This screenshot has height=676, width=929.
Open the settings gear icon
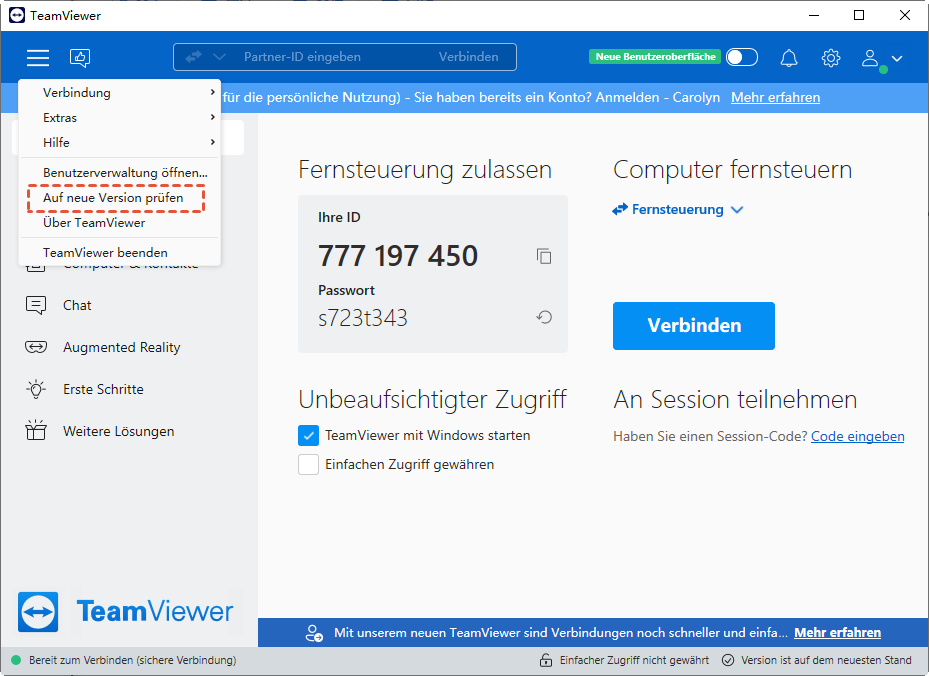831,58
